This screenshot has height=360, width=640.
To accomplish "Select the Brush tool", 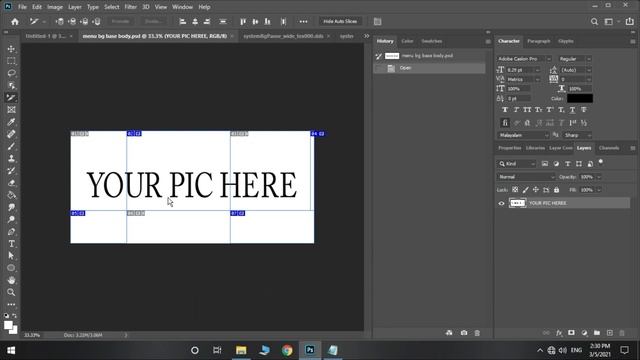I will click(x=11, y=146).
